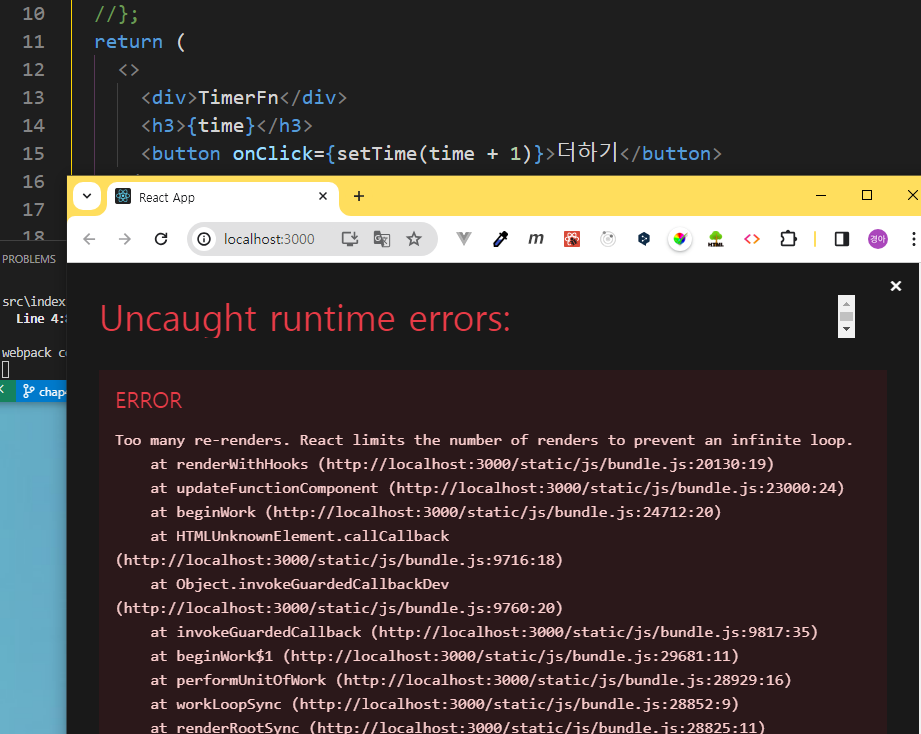Open Chrome three-dot menu

913,239
